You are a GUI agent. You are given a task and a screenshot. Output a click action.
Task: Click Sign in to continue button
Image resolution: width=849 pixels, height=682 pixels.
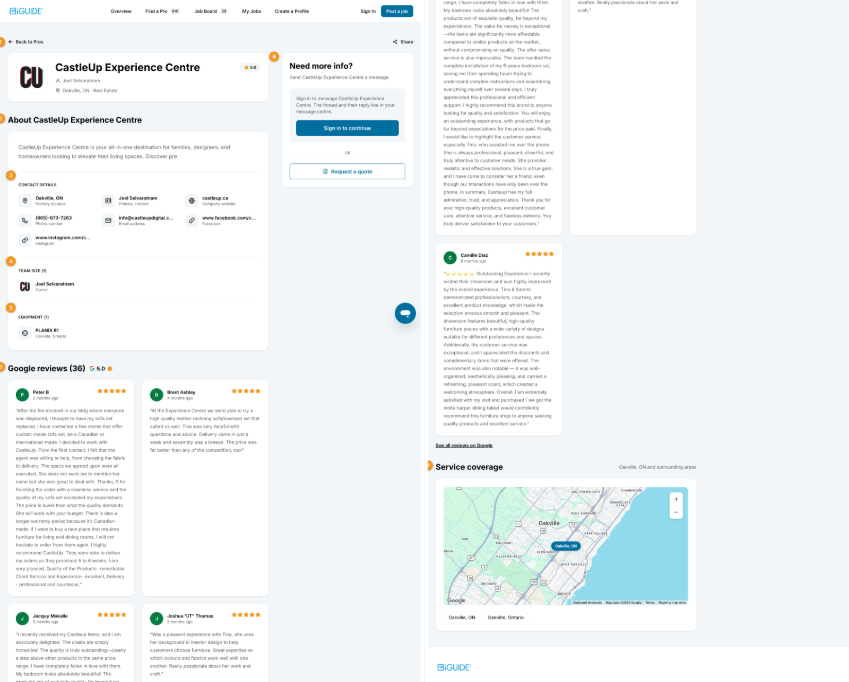pyautogui.click(x=347, y=128)
